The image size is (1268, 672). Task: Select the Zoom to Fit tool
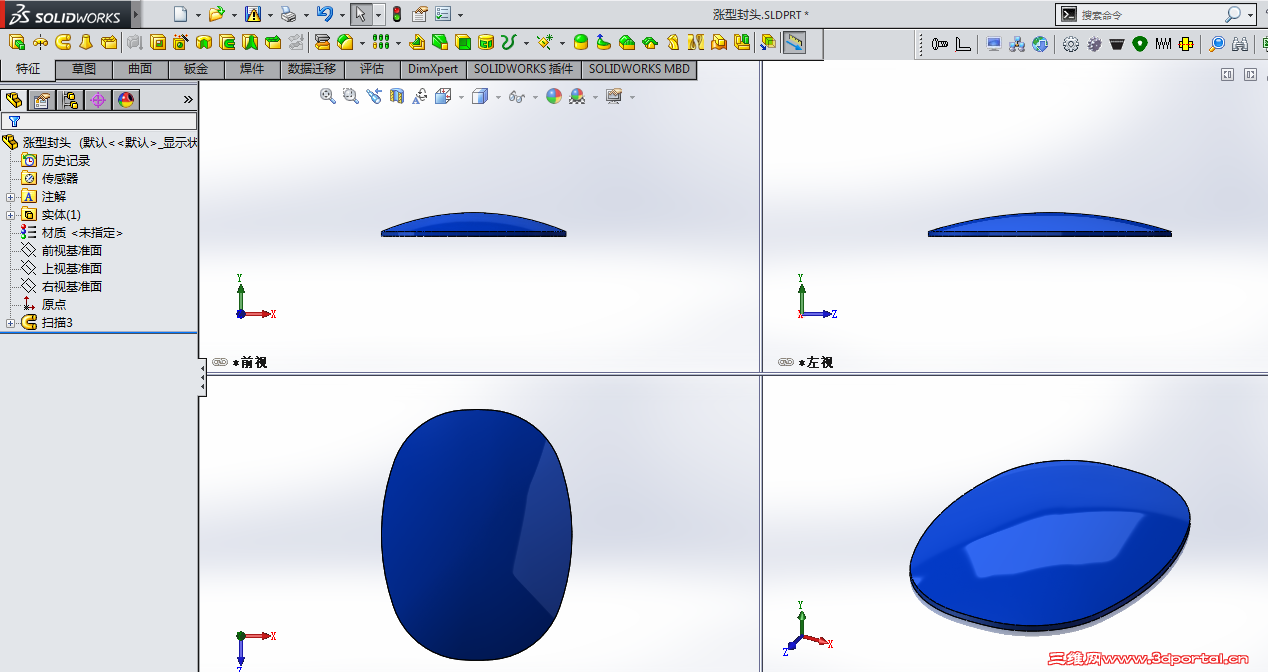(327, 96)
